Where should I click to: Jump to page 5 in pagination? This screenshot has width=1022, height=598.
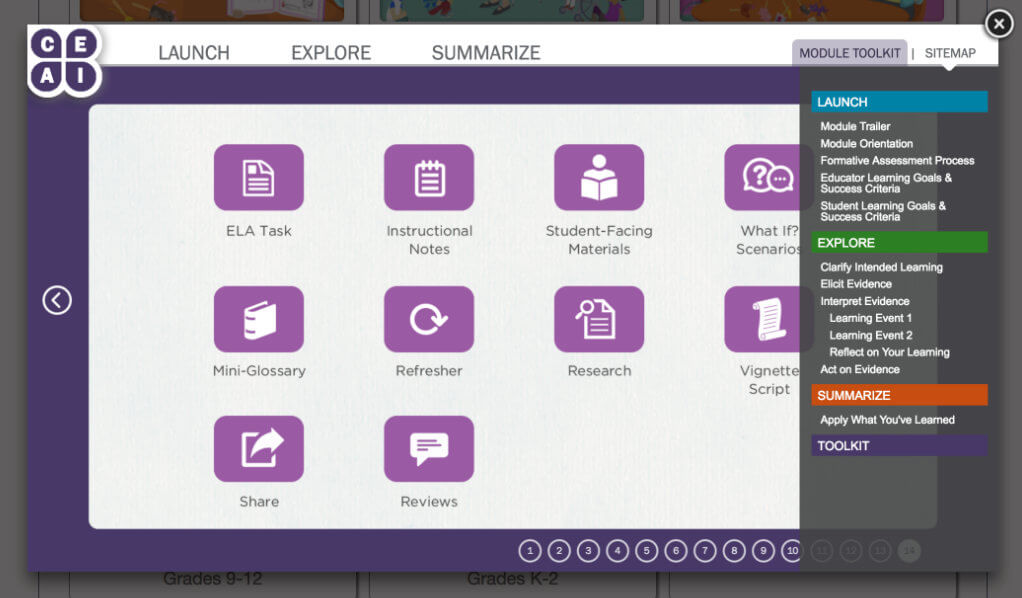[x=646, y=550]
